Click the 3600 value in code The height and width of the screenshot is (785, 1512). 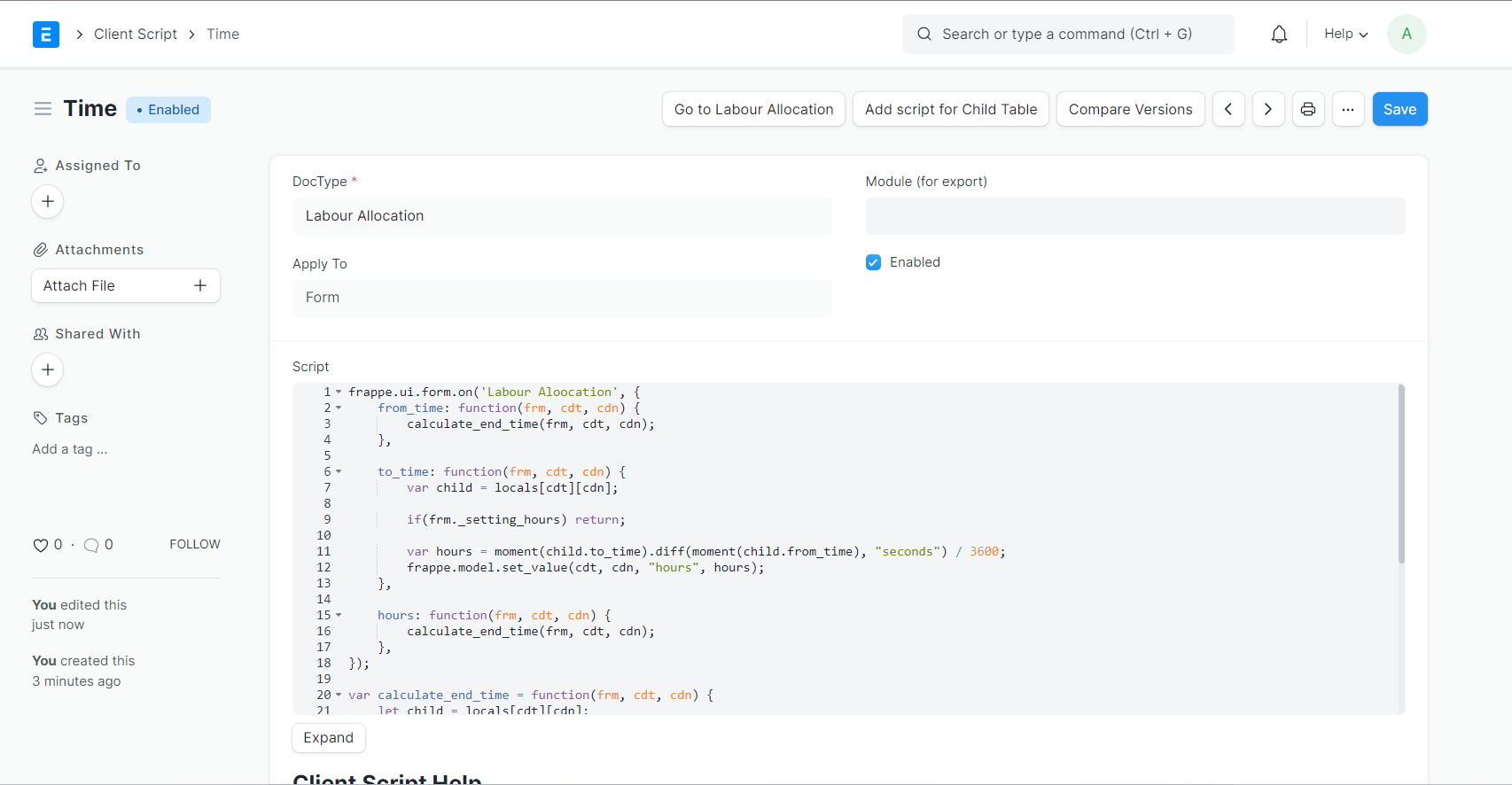(984, 551)
